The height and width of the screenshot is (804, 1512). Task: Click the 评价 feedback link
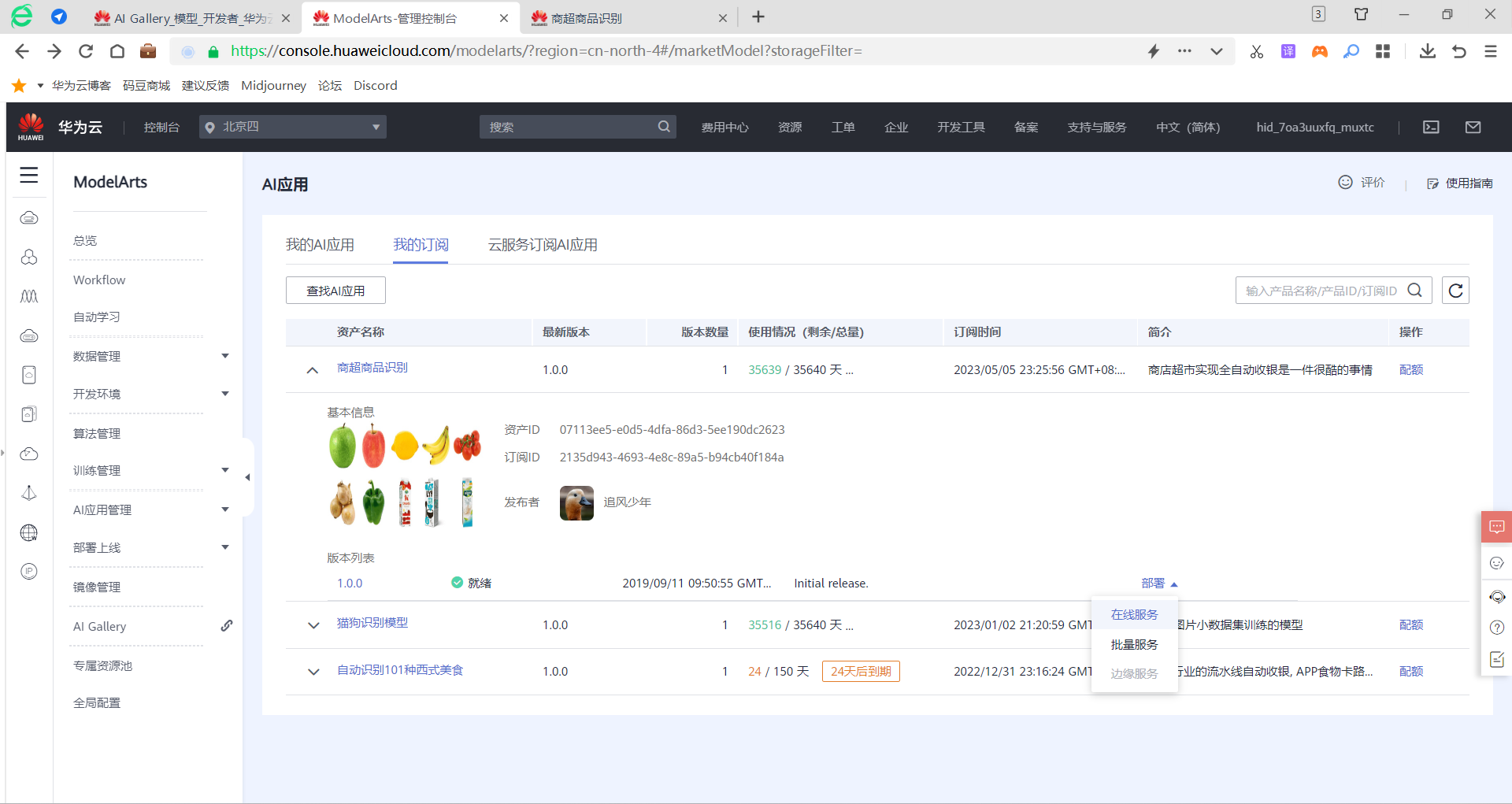click(1362, 183)
